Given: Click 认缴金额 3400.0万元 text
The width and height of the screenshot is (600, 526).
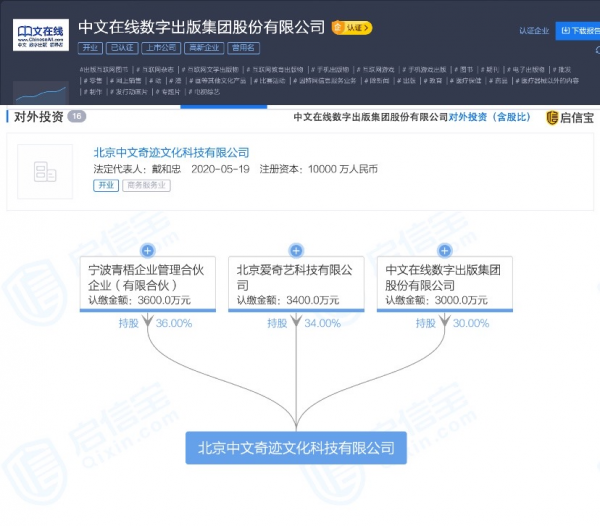Looking at the screenshot, I should pyautogui.click(x=288, y=300).
